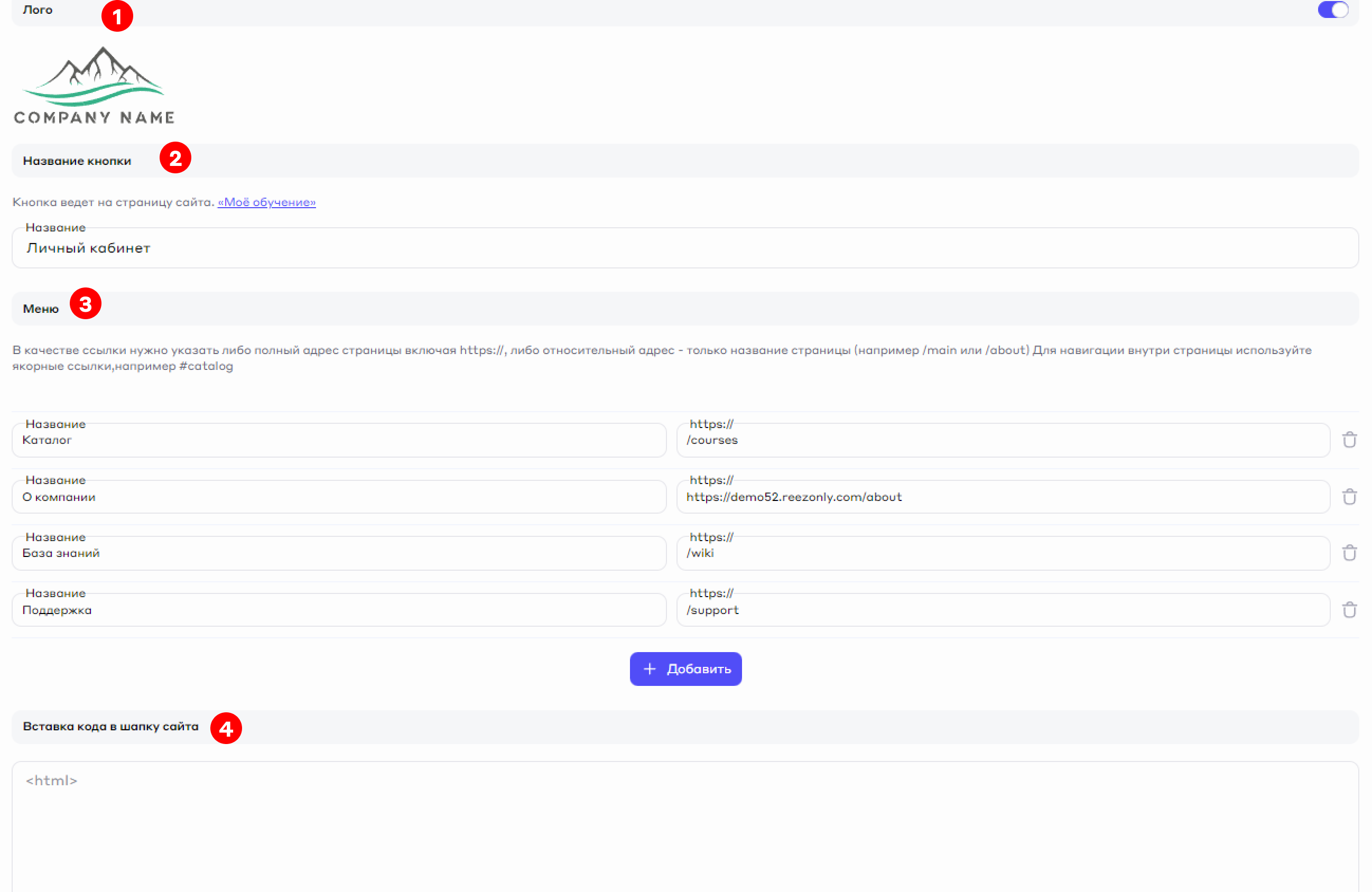The width and height of the screenshot is (1372, 892).
Task: Edit the demo52.reezonly.com/about URL field
Action: click(x=1003, y=497)
